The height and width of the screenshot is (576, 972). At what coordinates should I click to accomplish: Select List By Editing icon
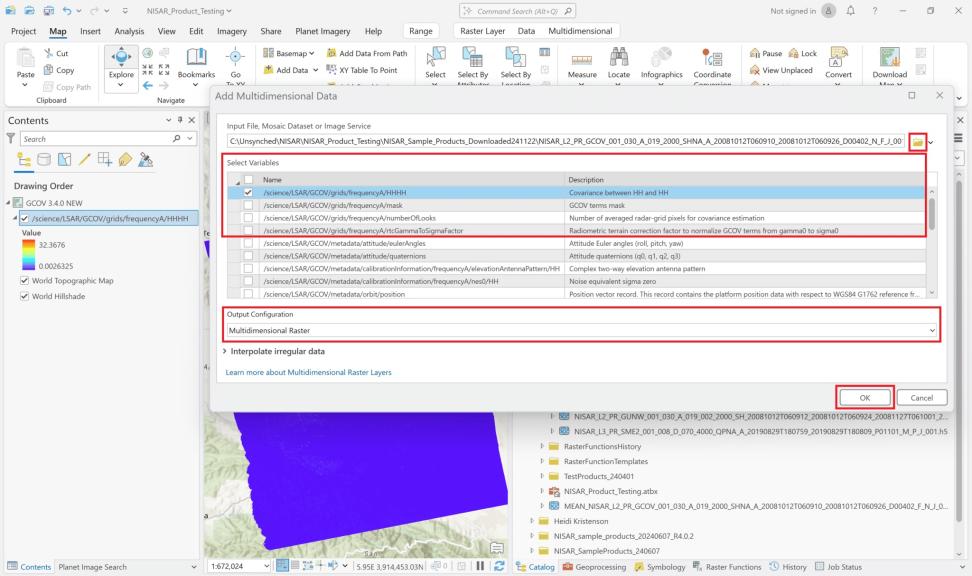(85, 160)
